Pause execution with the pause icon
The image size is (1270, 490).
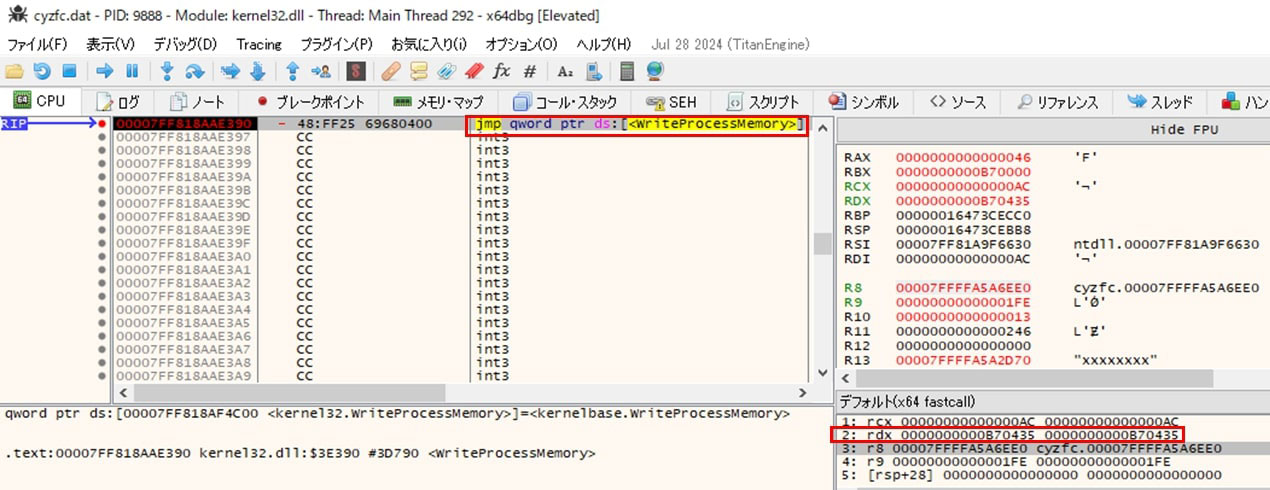(131, 71)
